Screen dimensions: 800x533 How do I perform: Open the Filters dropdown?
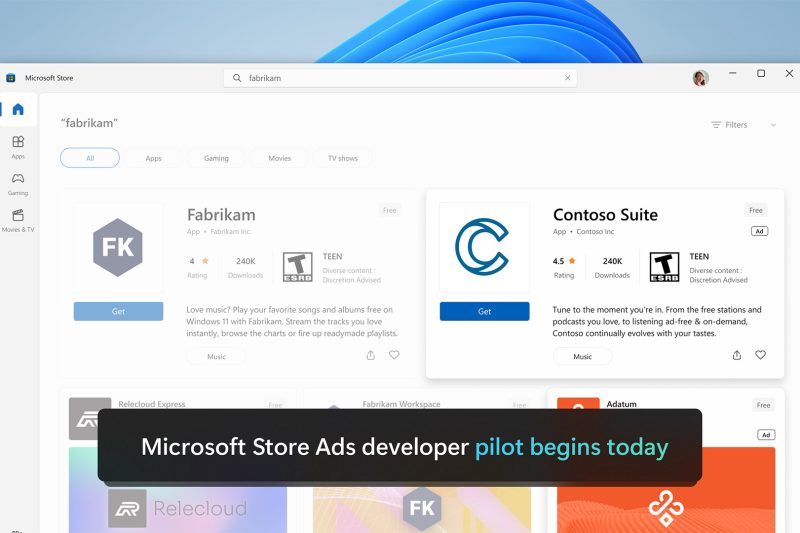730,125
